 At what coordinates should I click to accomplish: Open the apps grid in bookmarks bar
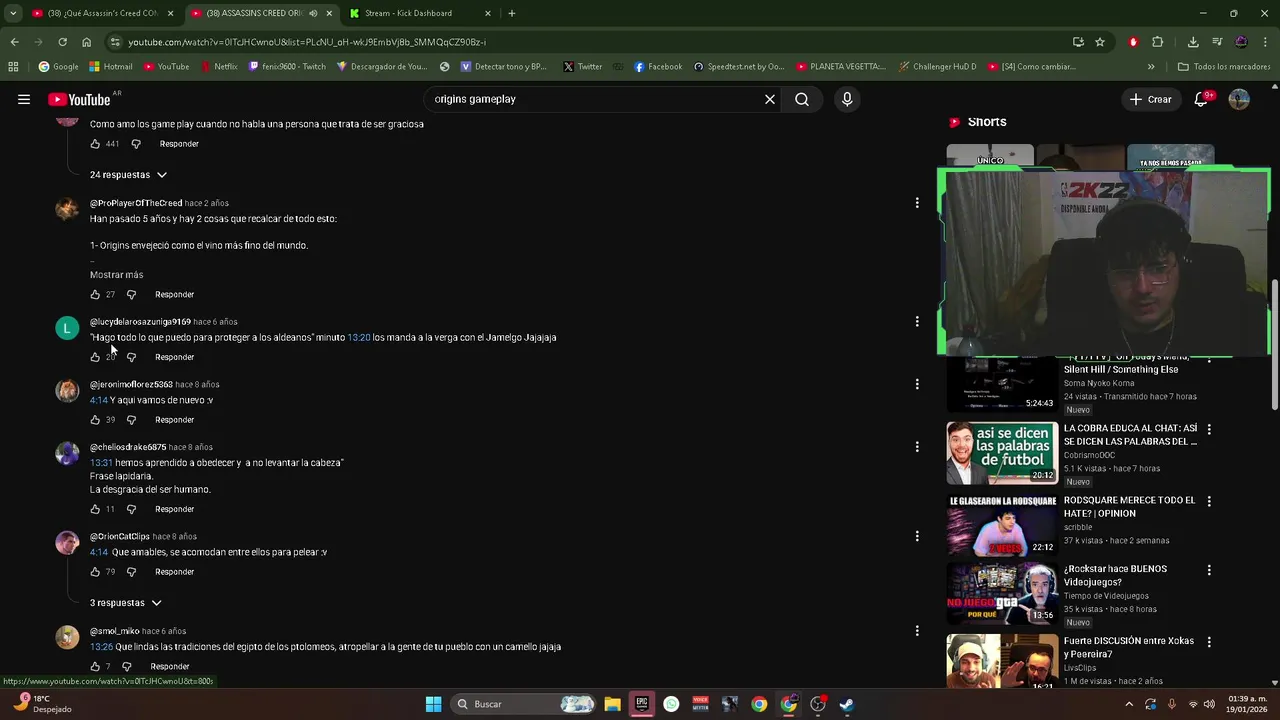(13, 67)
